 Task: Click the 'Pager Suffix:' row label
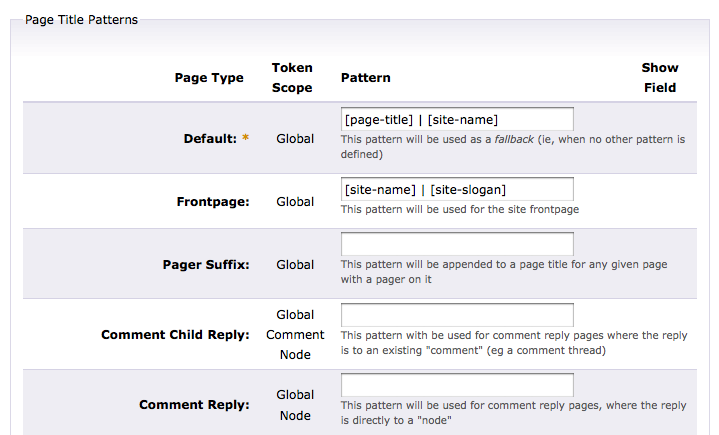(x=205, y=265)
